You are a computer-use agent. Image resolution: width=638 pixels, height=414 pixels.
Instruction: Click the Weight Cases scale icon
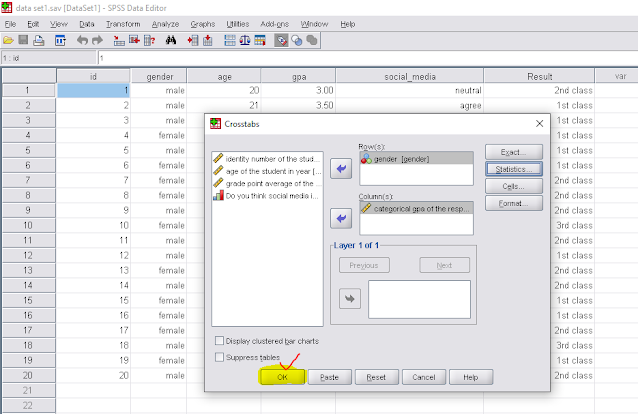(245, 40)
